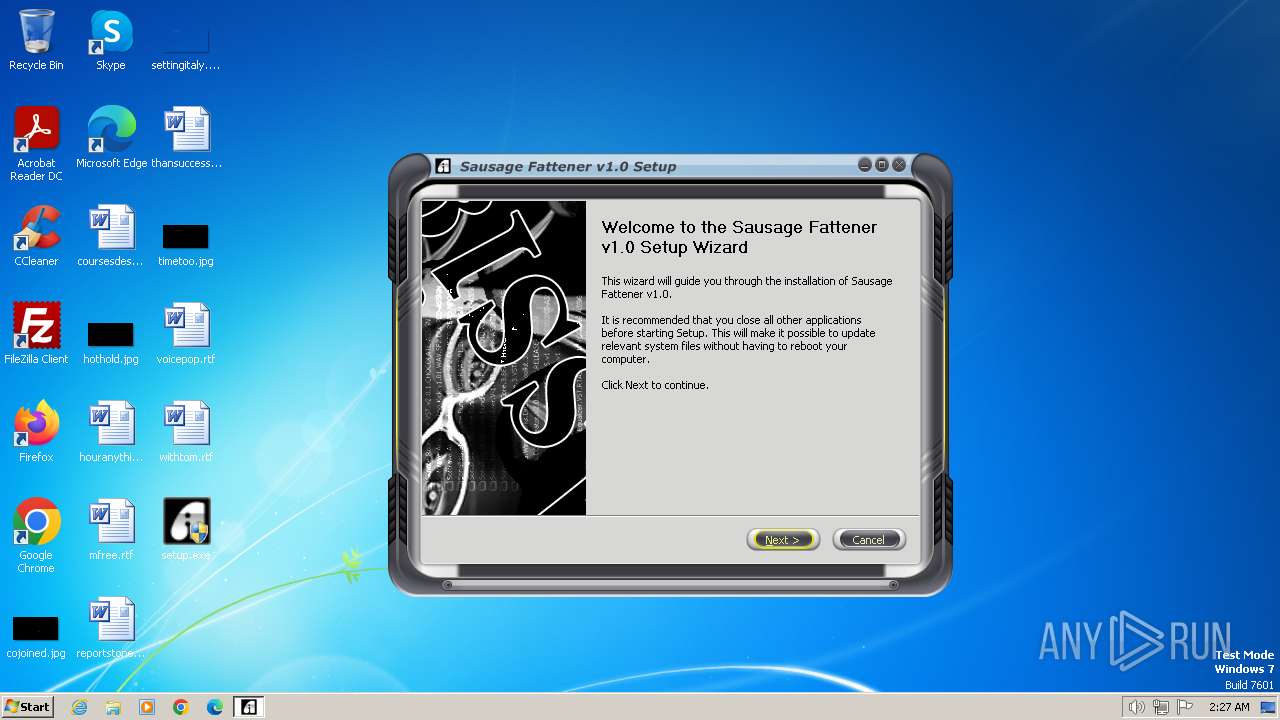Image resolution: width=1280 pixels, height=720 pixels.
Task: Click the installer logo in the title bar
Action: pos(443,166)
